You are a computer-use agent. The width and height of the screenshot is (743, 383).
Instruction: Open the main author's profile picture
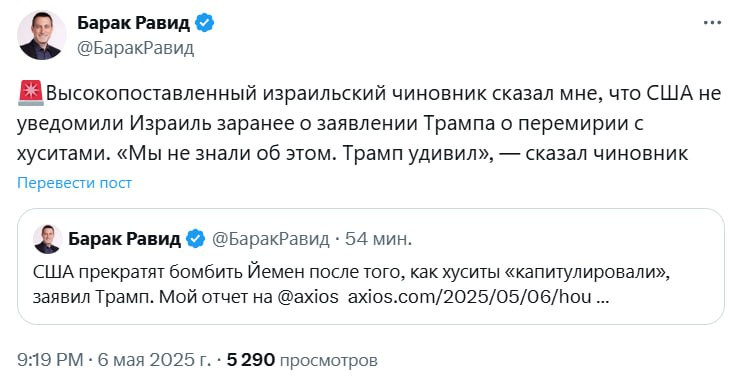tap(42, 35)
